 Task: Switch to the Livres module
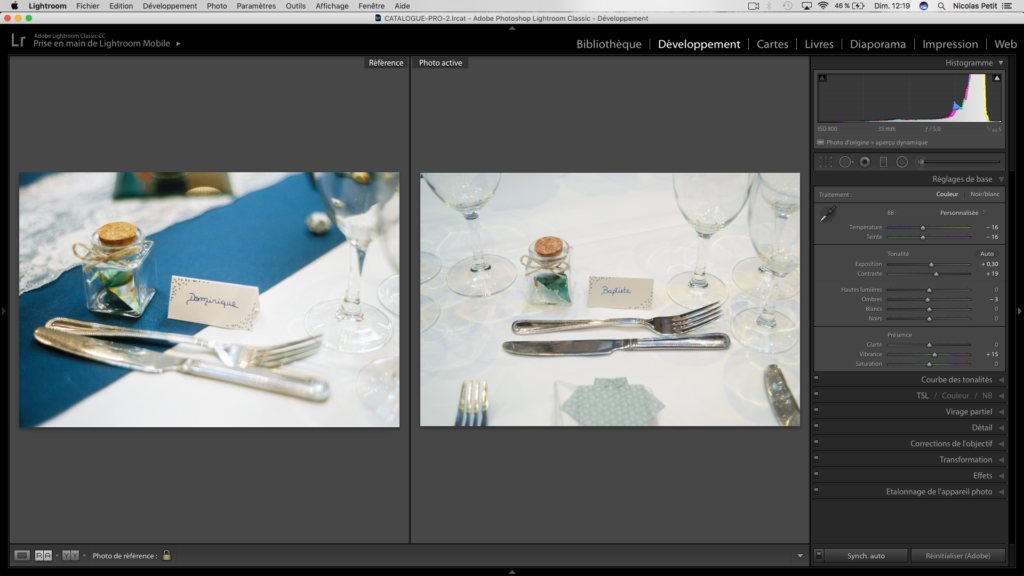[x=819, y=44]
